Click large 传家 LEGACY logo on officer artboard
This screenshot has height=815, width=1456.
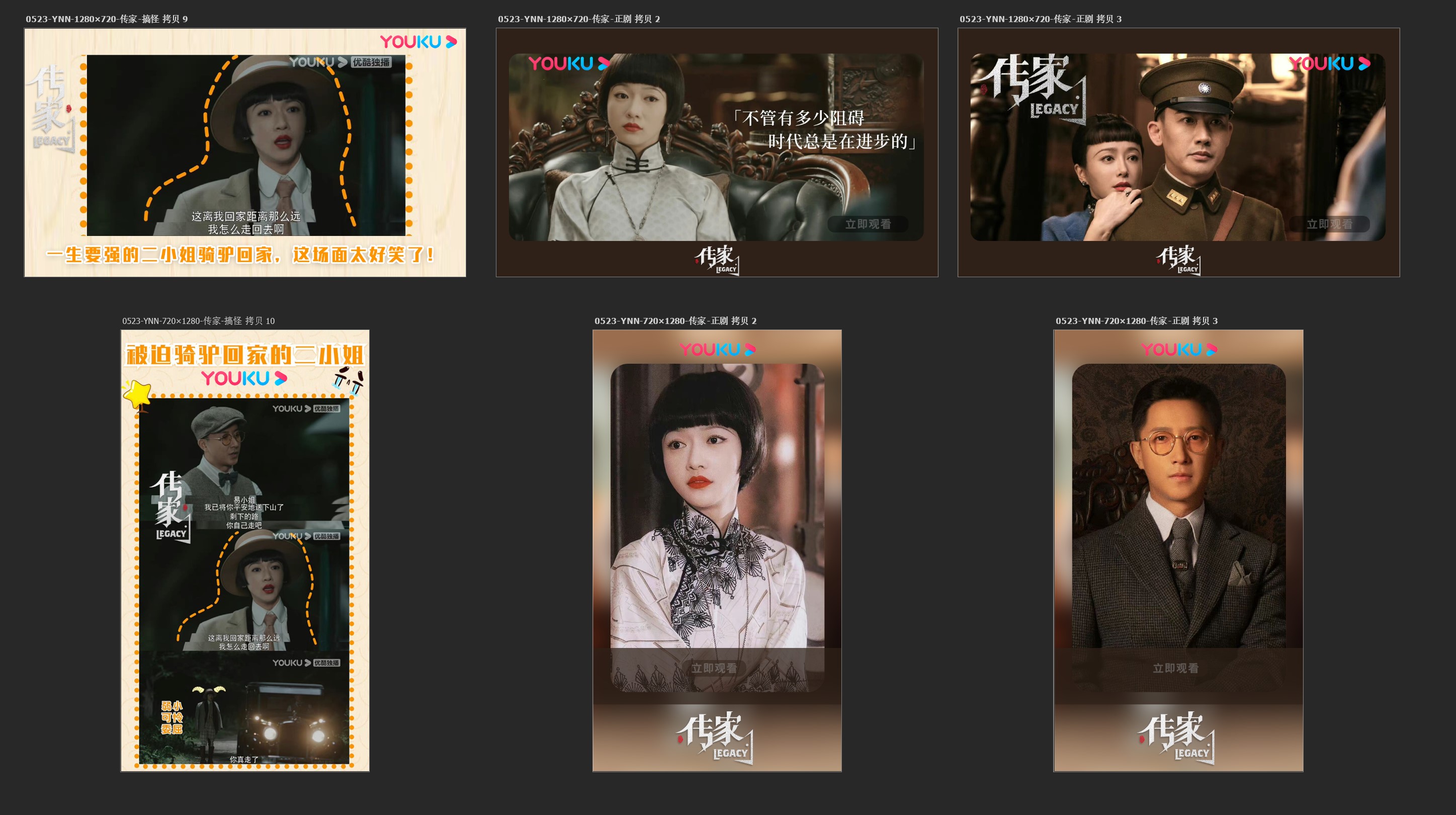(1034, 89)
